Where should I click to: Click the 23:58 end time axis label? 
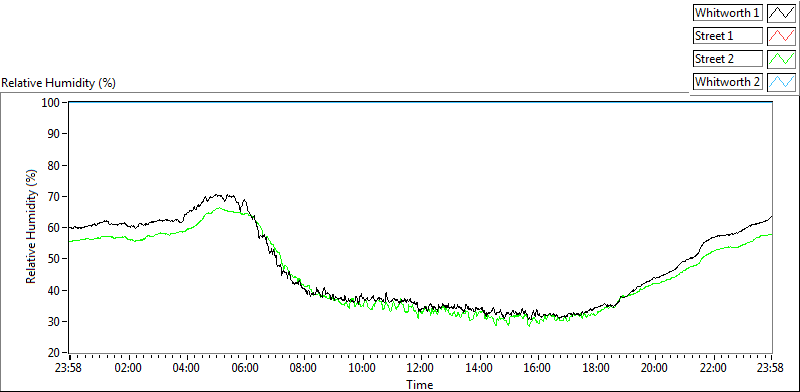click(771, 368)
